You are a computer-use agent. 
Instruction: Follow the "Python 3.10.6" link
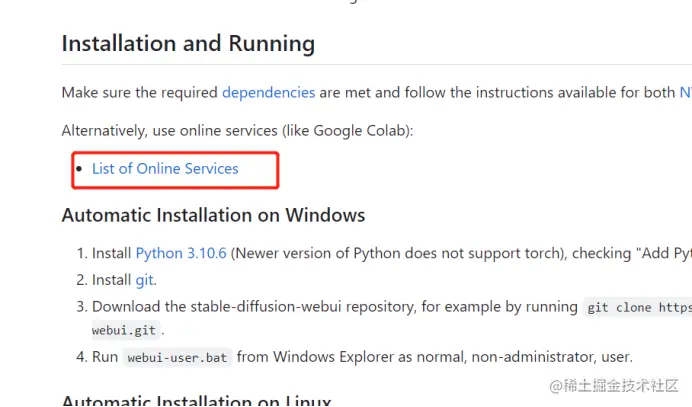click(181, 254)
